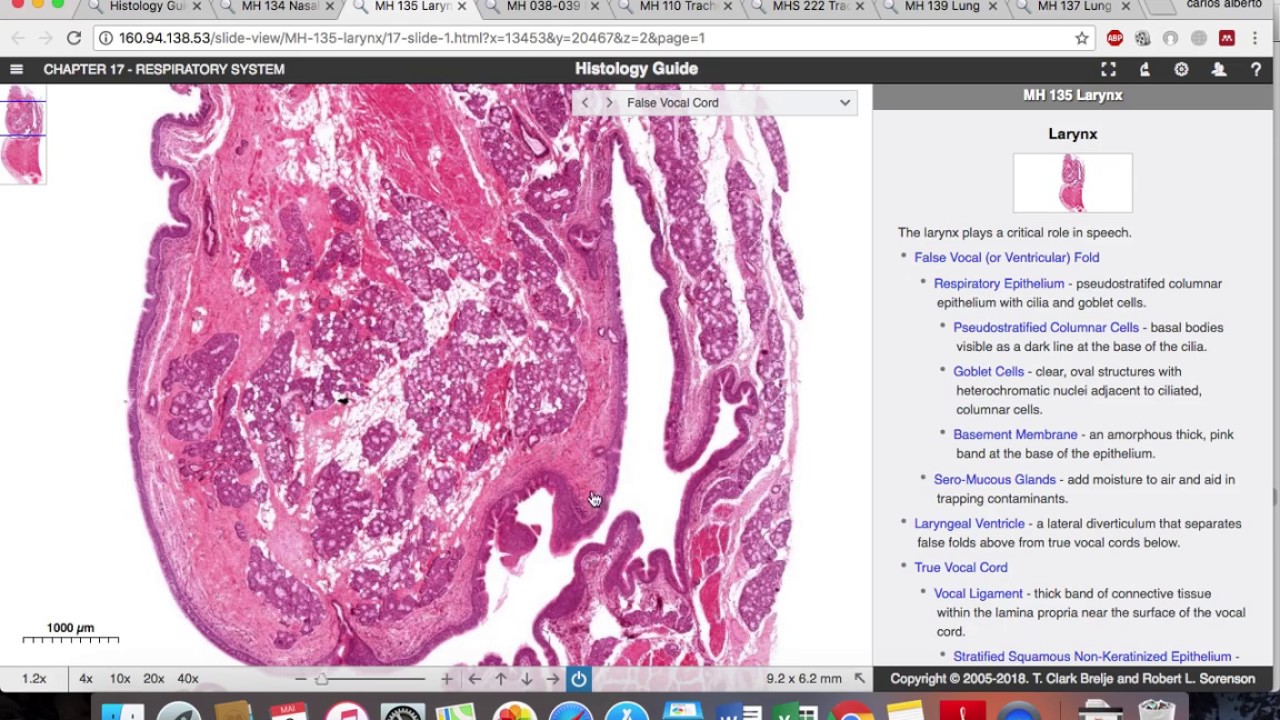
Task: Open the settings gear in the Histology Guide header
Action: tap(1182, 69)
